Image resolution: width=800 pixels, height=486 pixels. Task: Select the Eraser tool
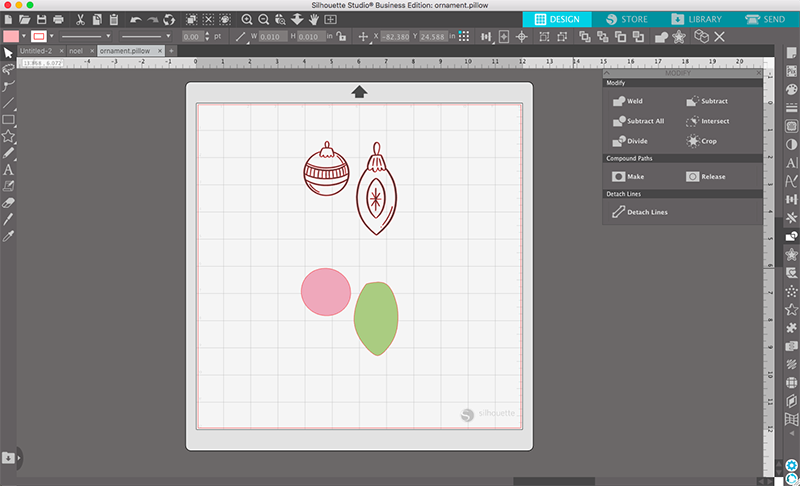click(x=8, y=203)
